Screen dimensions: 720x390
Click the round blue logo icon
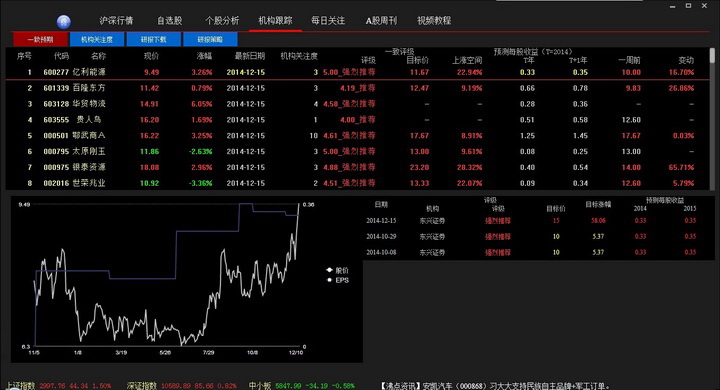[x=63, y=21]
